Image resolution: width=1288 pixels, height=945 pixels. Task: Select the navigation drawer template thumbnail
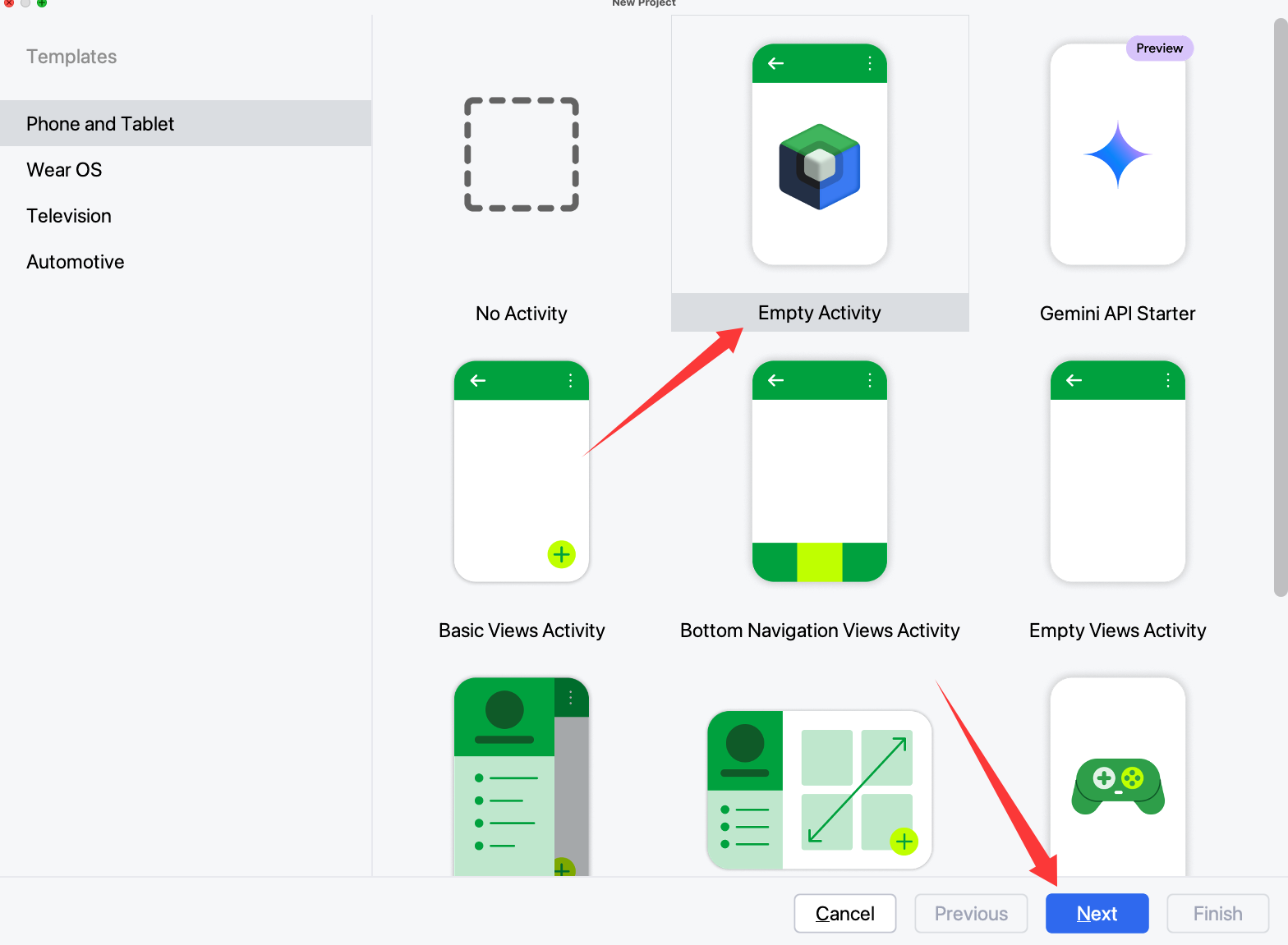coord(521,776)
